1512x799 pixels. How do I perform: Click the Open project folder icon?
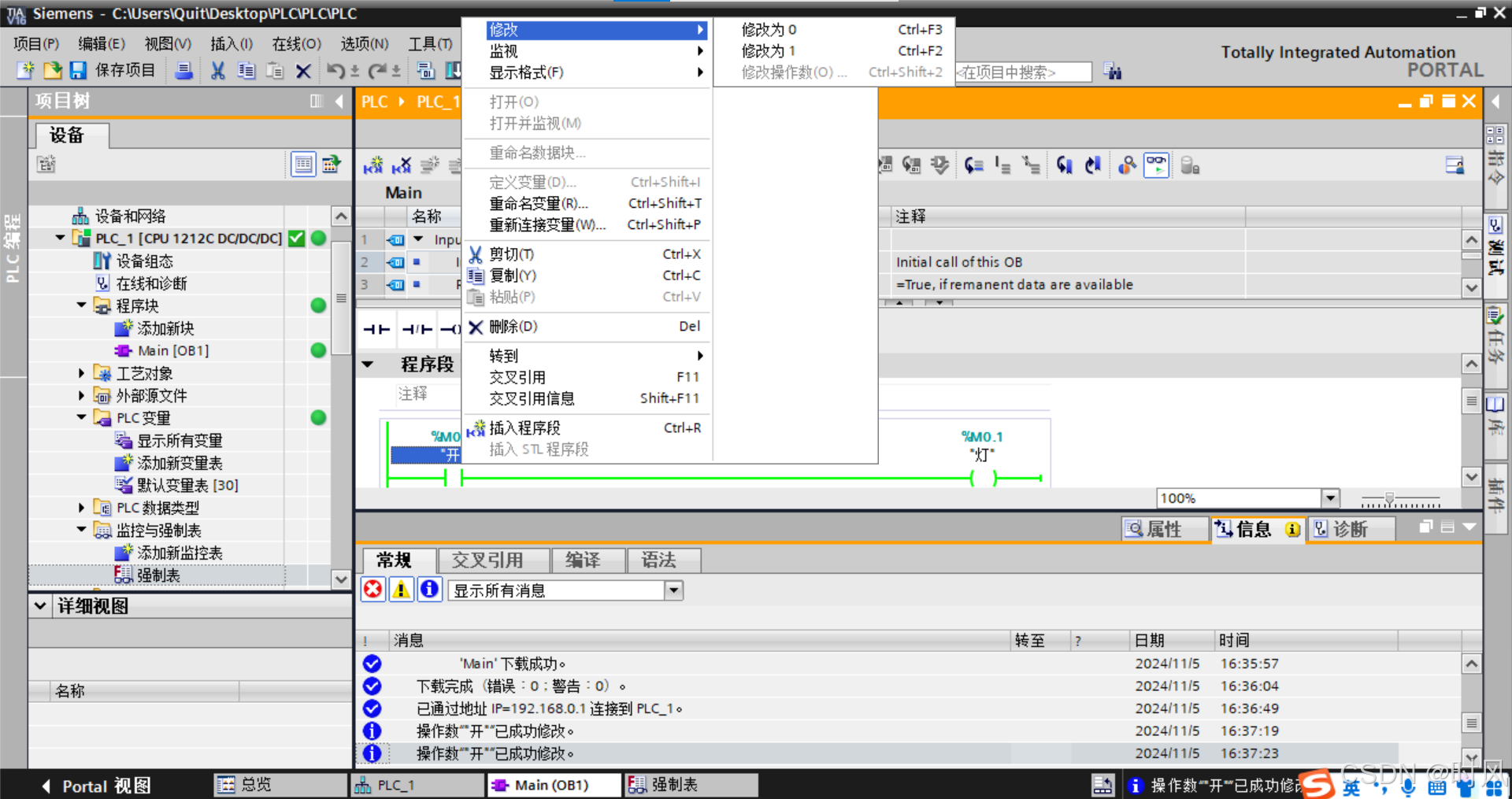pyautogui.click(x=52, y=70)
